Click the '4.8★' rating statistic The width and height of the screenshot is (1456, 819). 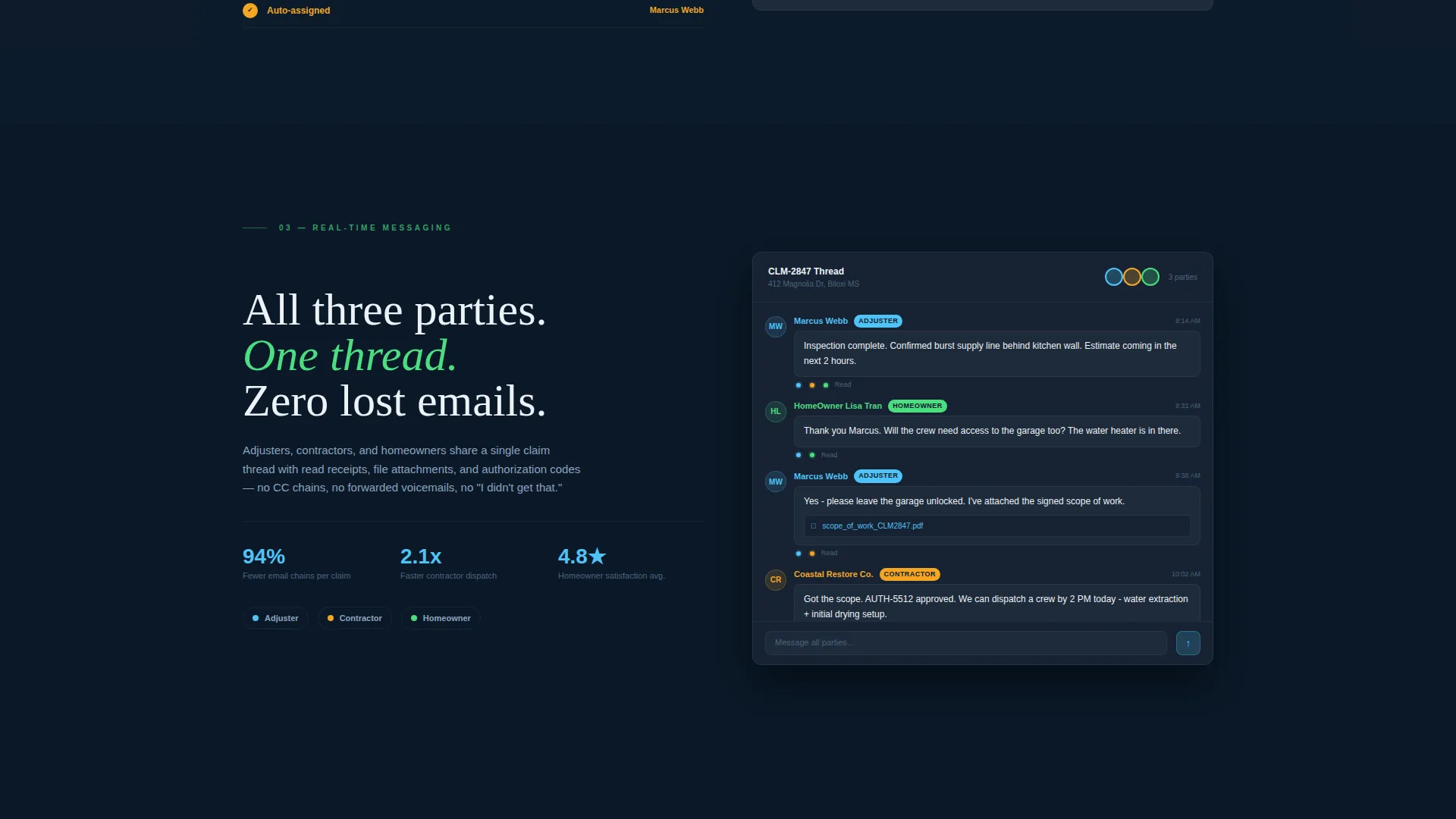[582, 557]
